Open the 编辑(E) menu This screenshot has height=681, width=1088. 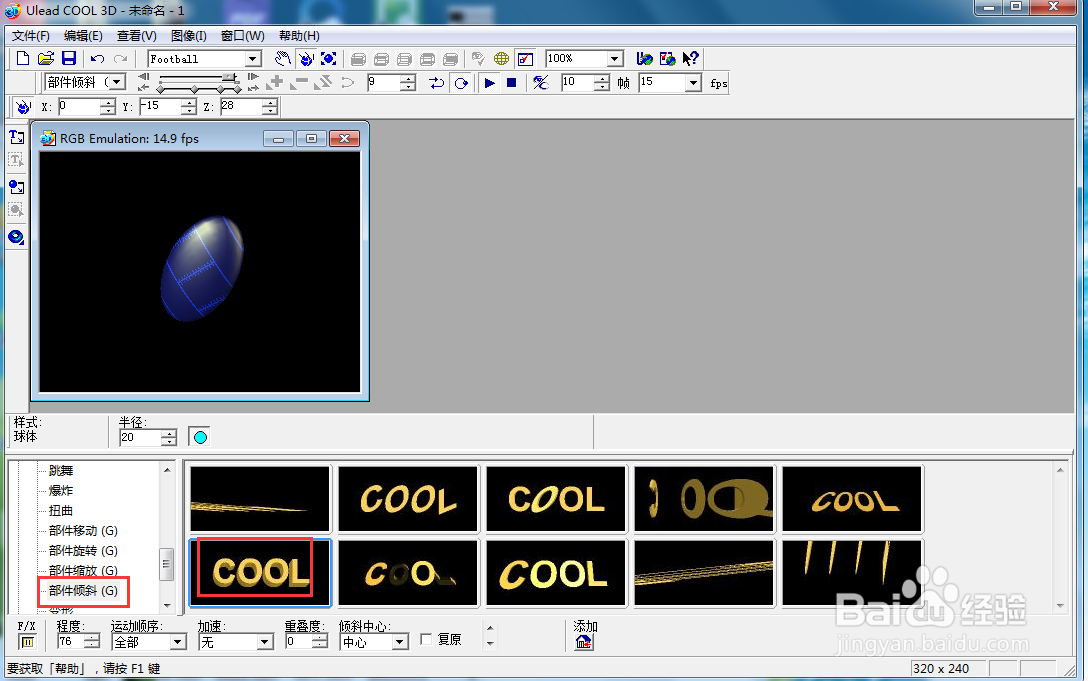point(83,36)
